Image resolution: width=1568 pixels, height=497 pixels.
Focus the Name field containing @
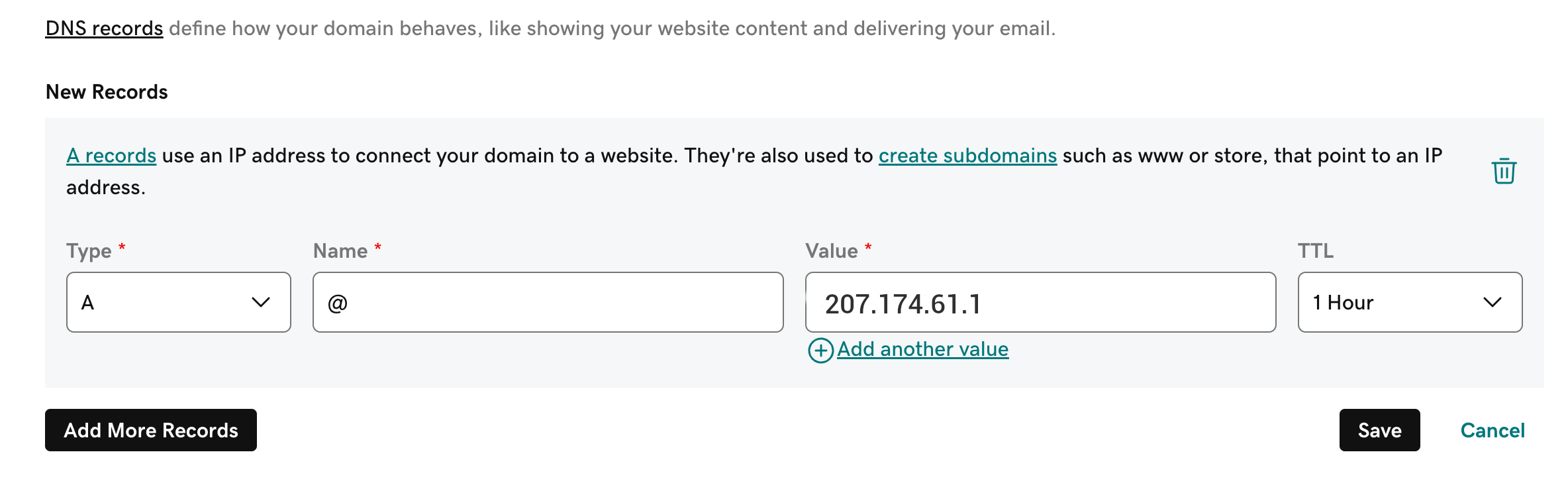(x=548, y=302)
